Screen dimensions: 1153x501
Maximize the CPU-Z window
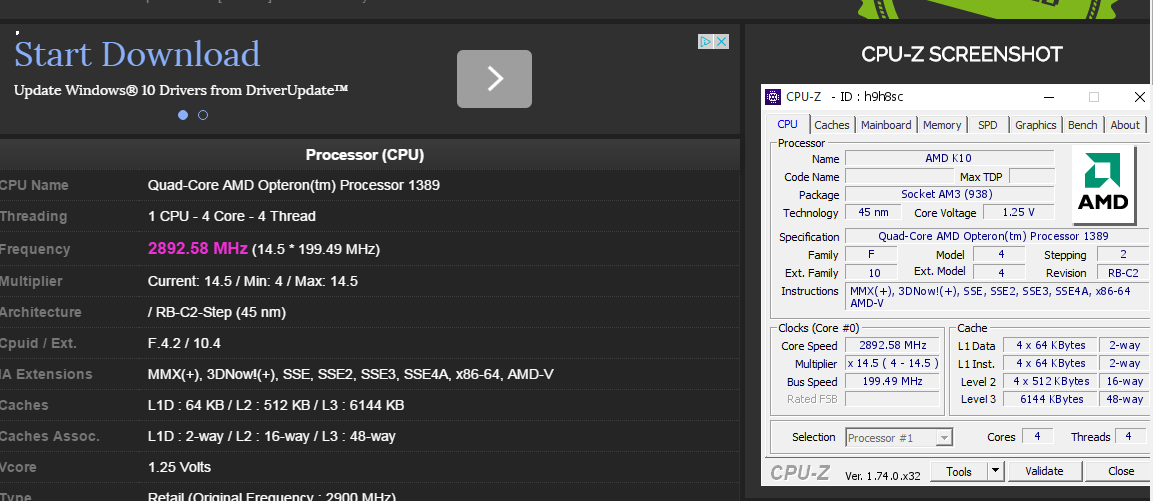pyautogui.click(x=1093, y=97)
